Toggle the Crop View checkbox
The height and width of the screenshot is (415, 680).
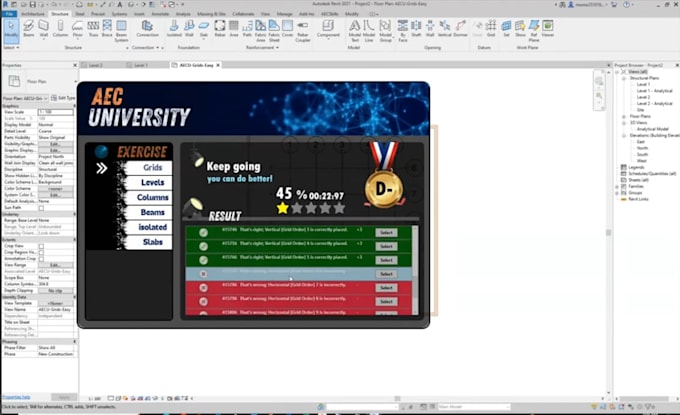click(x=41, y=246)
